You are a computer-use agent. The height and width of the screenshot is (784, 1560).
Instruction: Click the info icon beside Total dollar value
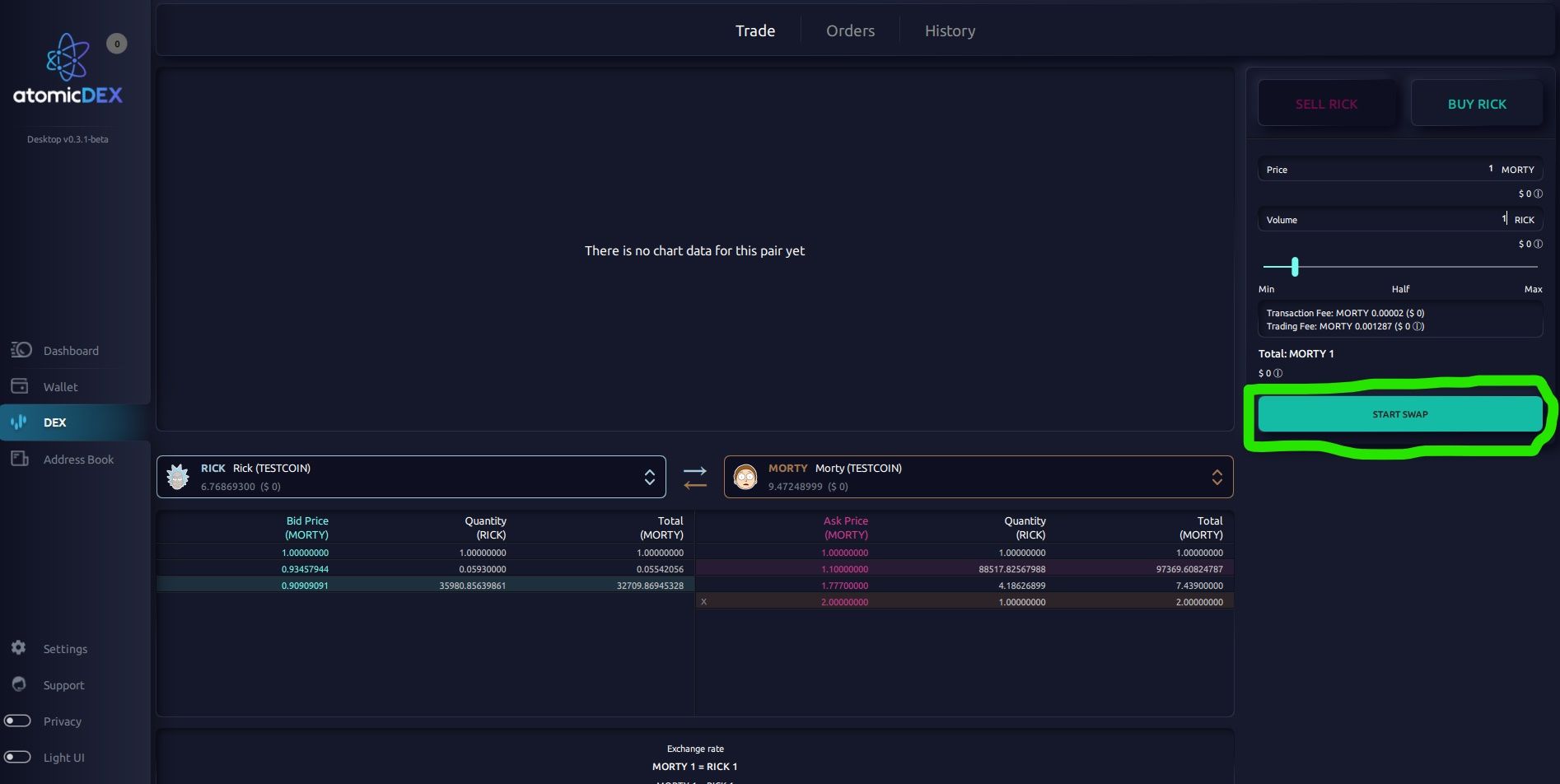tap(1277, 373)
